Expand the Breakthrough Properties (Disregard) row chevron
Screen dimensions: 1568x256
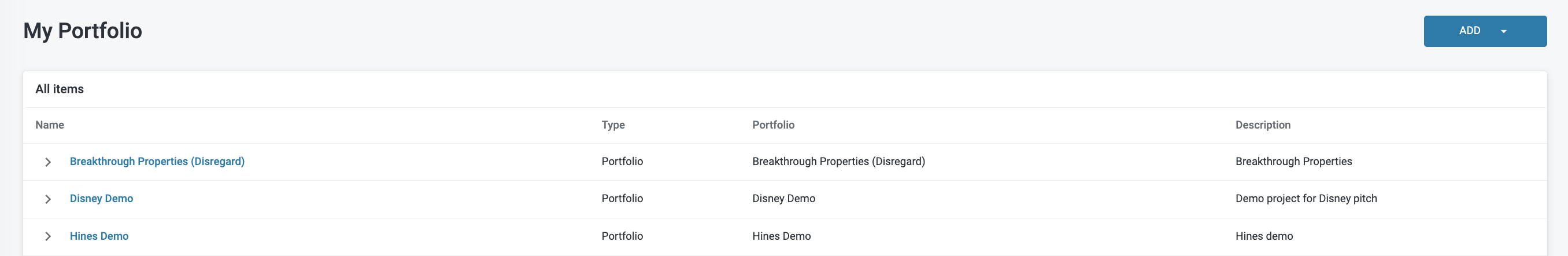coord(48,162)
